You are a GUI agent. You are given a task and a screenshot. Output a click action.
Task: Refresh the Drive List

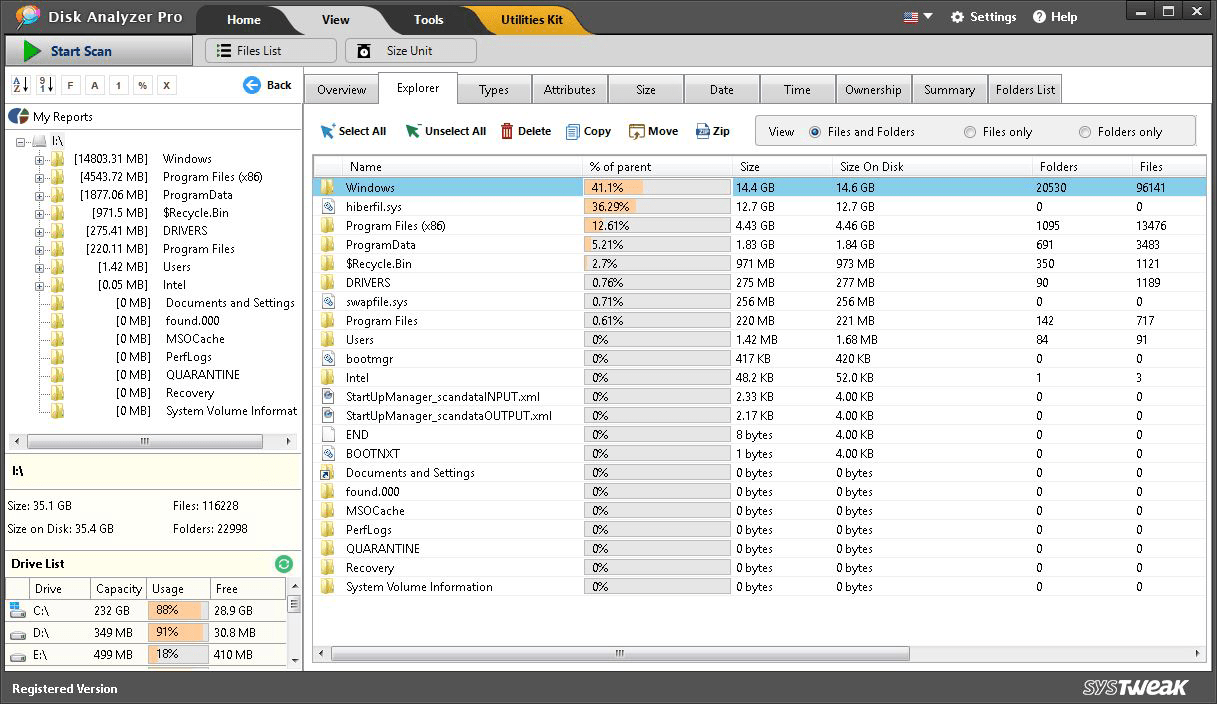(284, 564)
